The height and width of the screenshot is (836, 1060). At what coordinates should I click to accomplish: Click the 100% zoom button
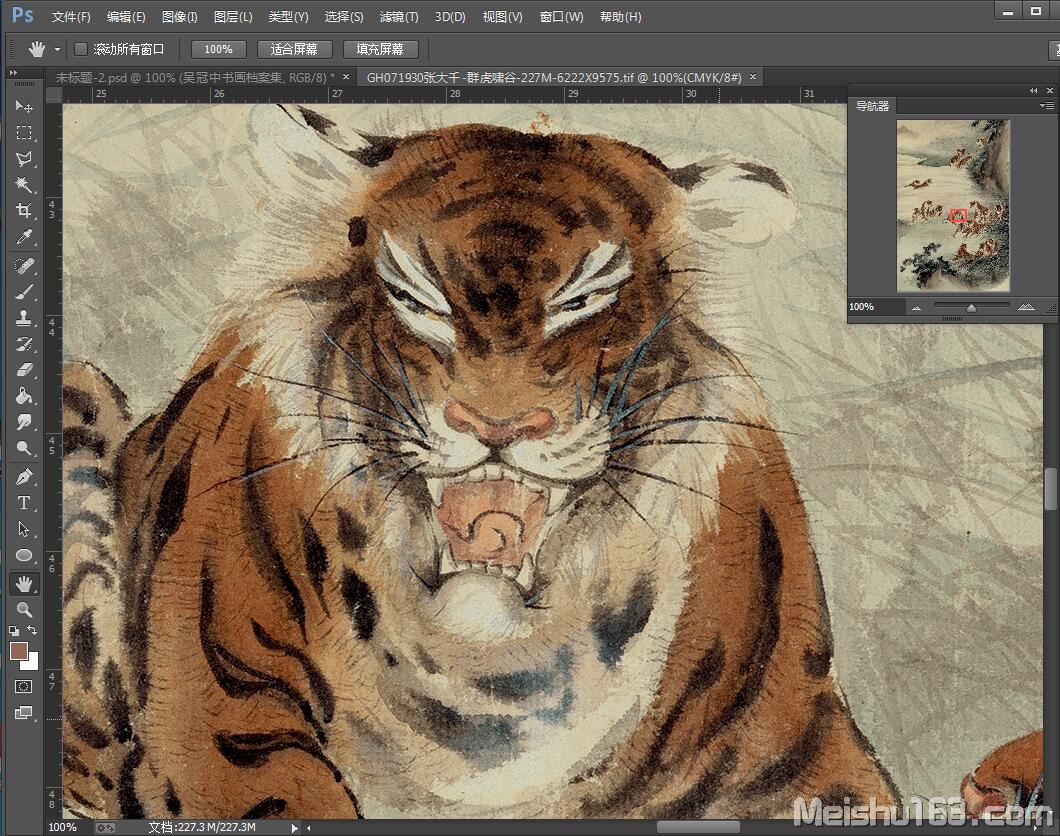(x=218, y=49)
